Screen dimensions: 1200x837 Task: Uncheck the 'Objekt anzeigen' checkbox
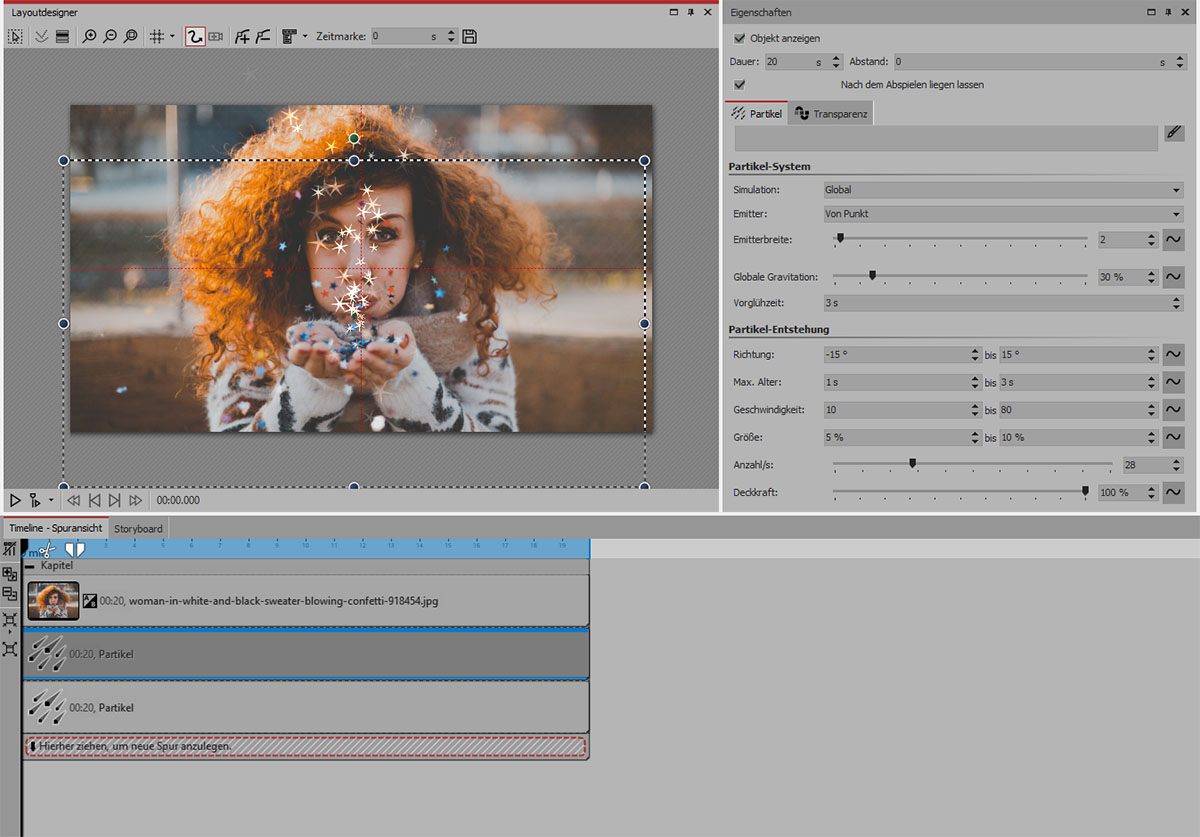click(740, 38)
